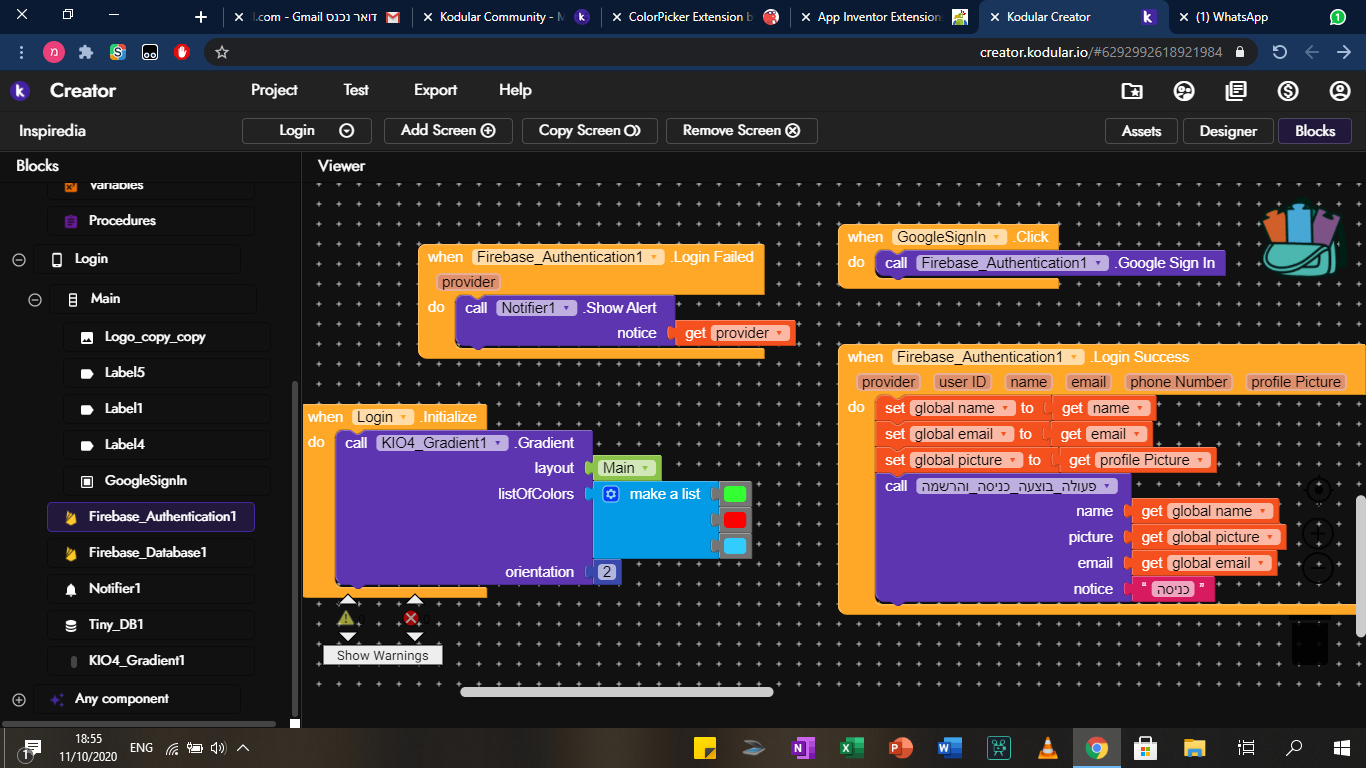Expand the Any component section
The height and width of the screenshot is (768, 1366).
point(19,699)
